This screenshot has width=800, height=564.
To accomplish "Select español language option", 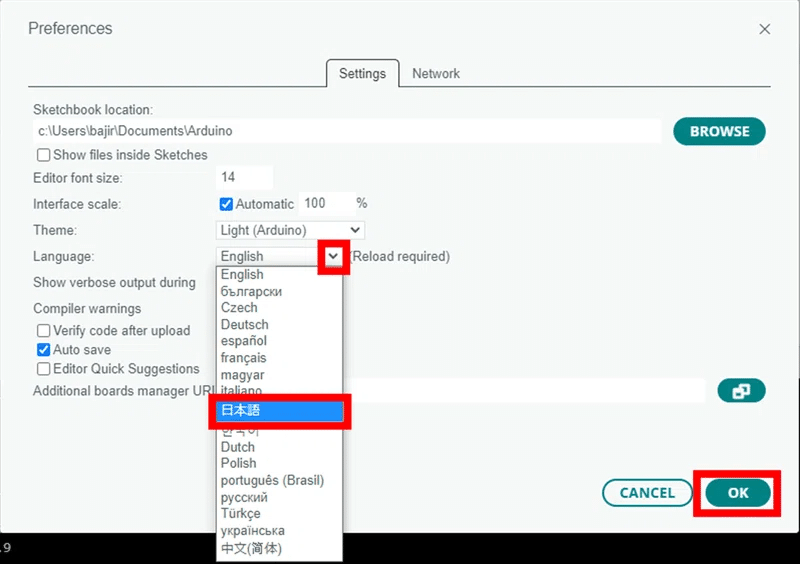I will click(x=279, y=341).
